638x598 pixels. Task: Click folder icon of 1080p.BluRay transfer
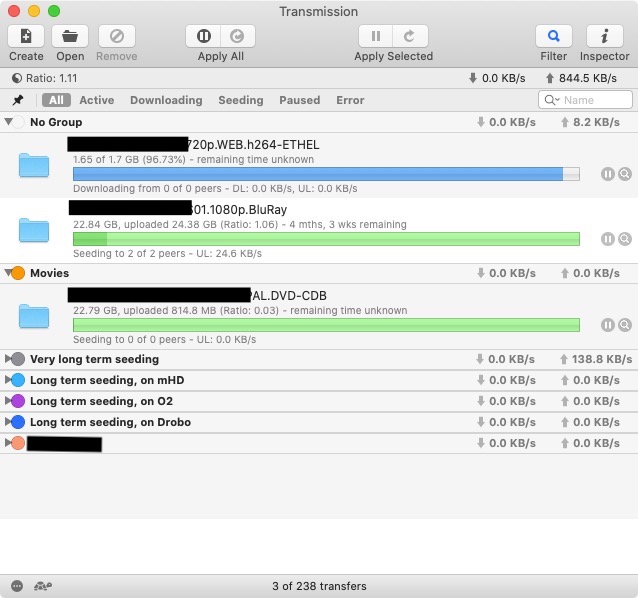coord(34,230)
